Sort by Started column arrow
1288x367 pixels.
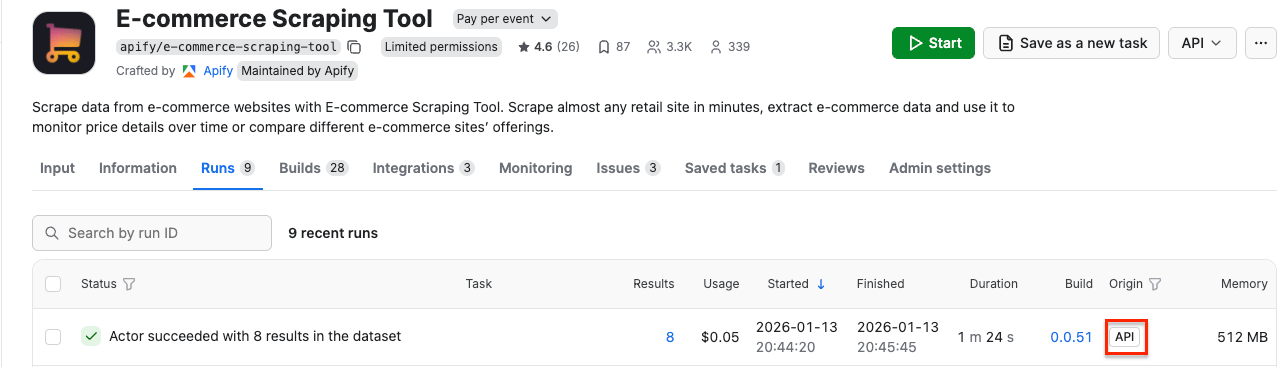coord(821,284)
